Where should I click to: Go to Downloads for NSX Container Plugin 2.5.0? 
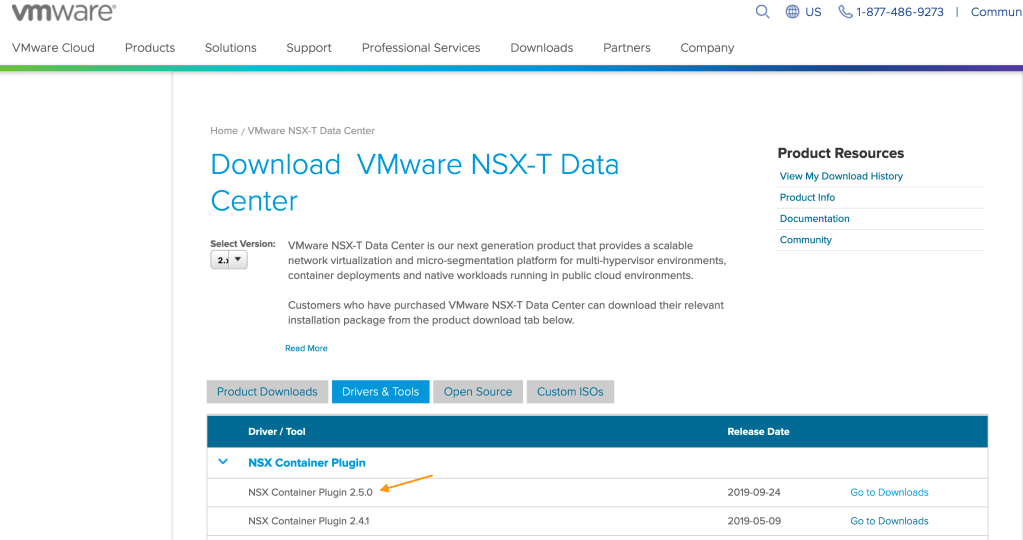pyautogui.click(x=889, y=492)
